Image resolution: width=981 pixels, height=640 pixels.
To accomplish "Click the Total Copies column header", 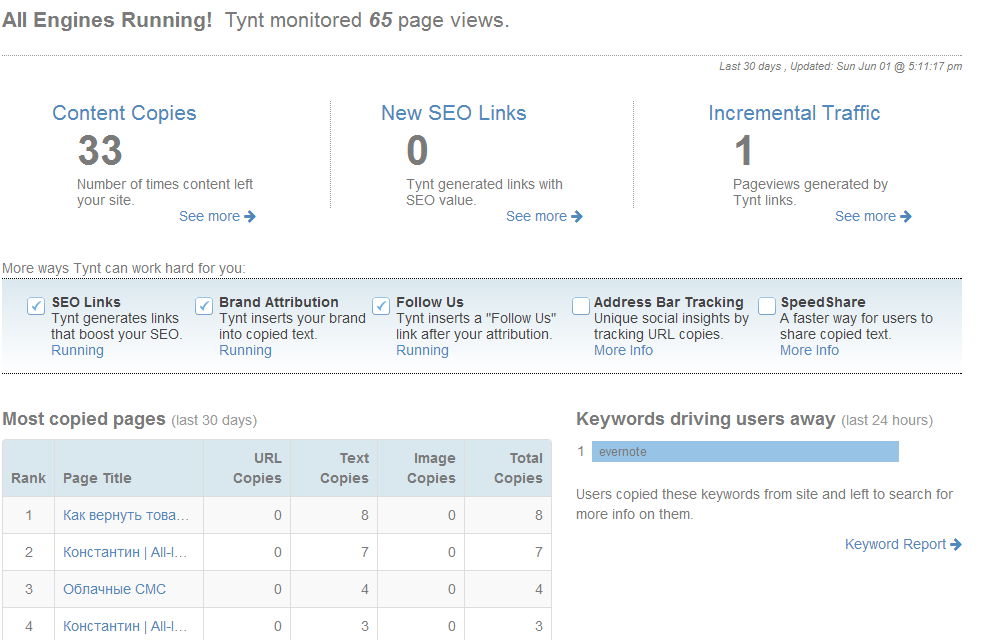I will point(518,468).
